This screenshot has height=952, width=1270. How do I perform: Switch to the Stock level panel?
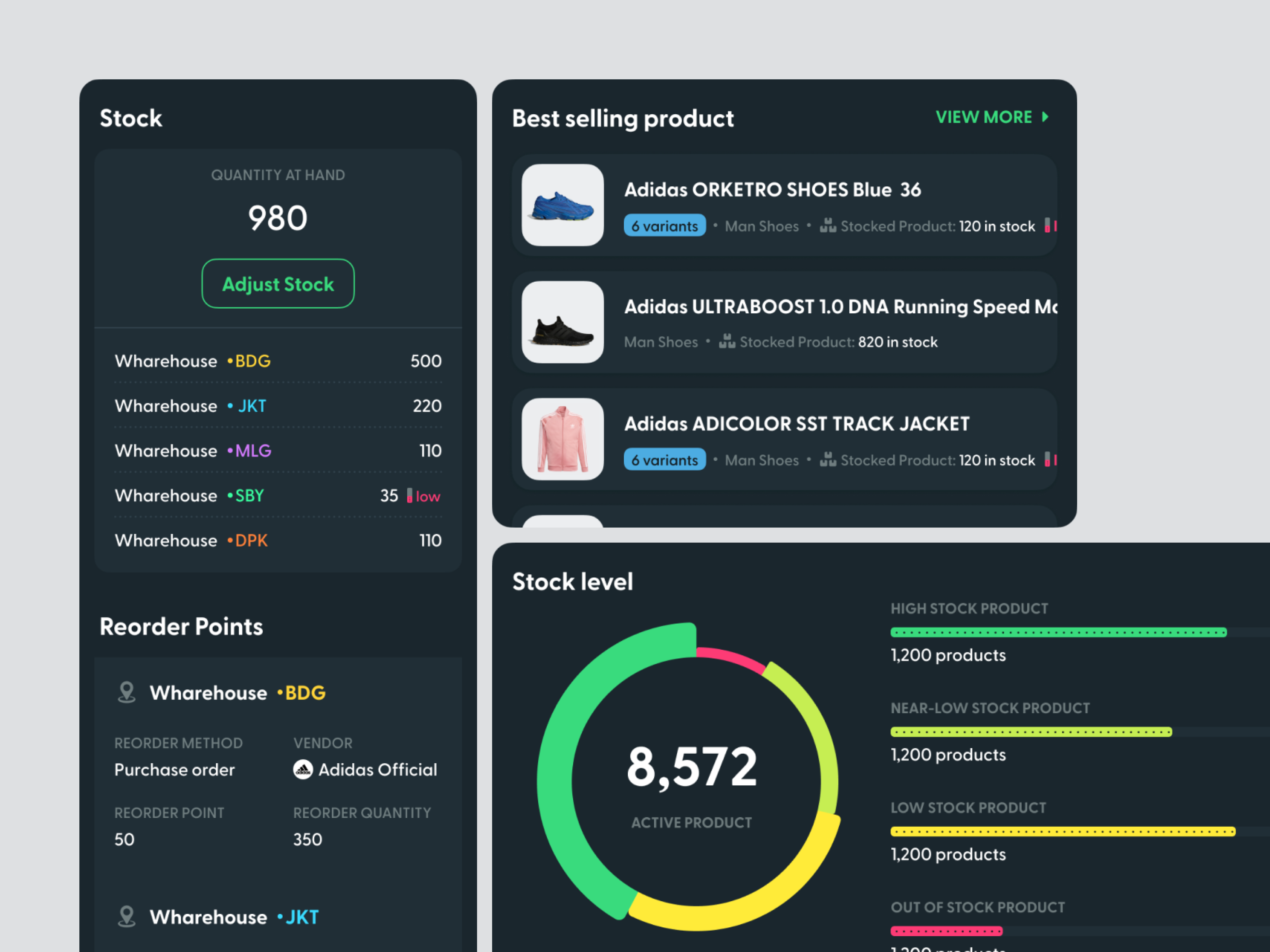click(x=572, y=581)
